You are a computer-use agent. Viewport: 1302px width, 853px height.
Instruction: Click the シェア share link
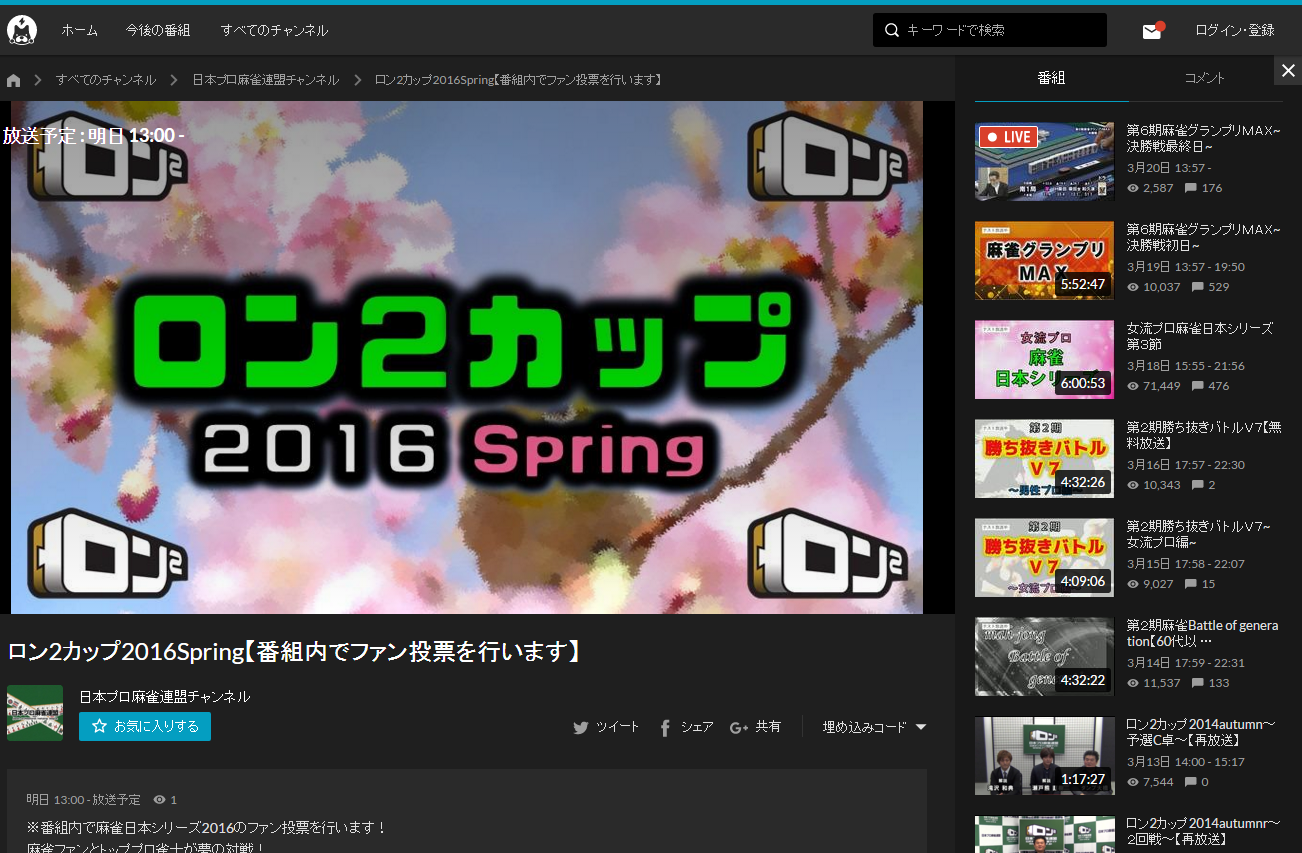pos(686,727)
